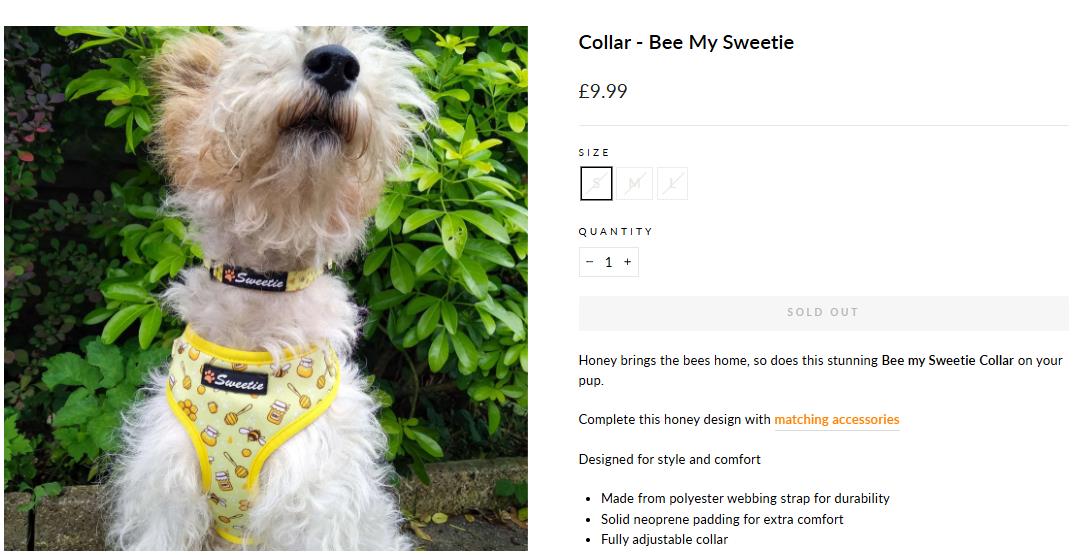Click the SIZE label
1086x555 pixels.
(594, 153)
